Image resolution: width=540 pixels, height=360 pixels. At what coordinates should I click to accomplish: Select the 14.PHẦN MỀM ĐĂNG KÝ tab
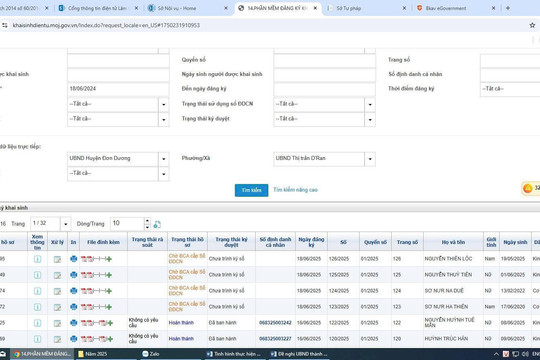277,8
